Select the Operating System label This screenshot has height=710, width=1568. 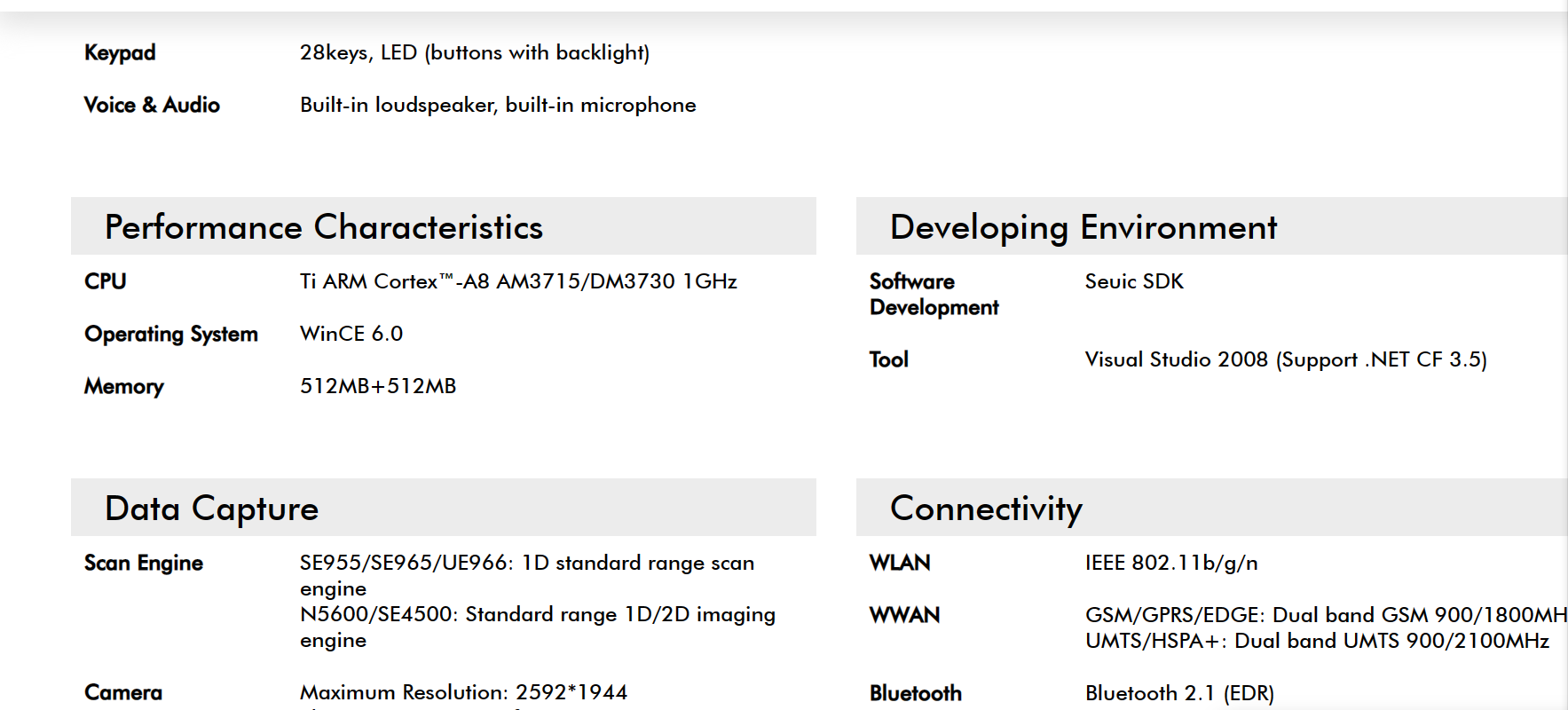[x=171, y=334]
